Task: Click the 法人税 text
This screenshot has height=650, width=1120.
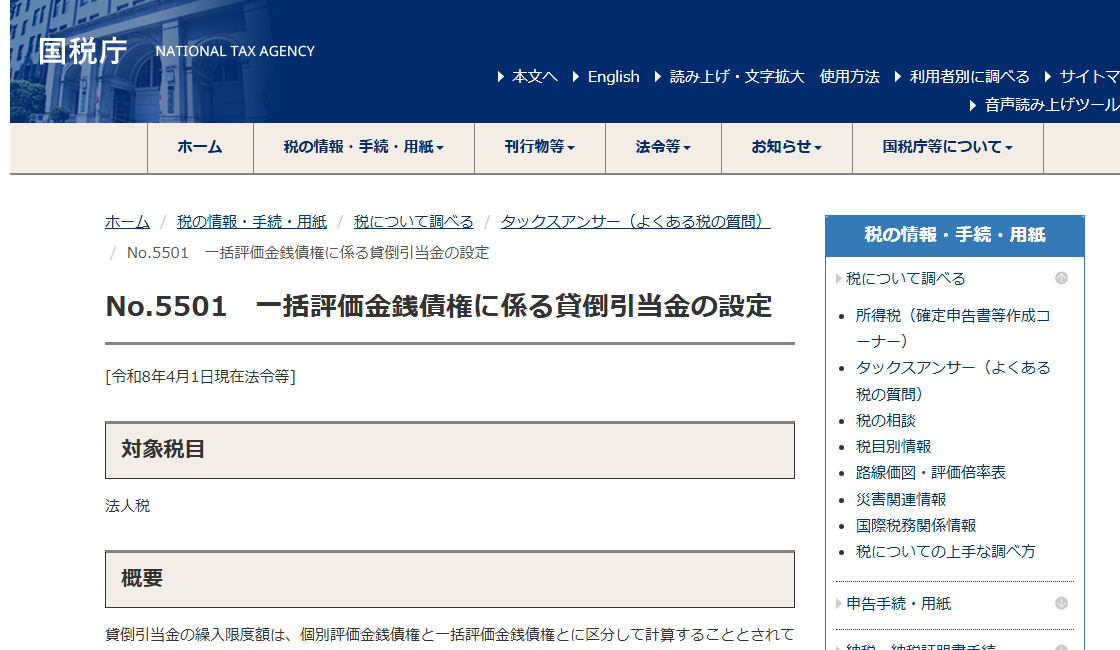Action: tap(127, 506)
